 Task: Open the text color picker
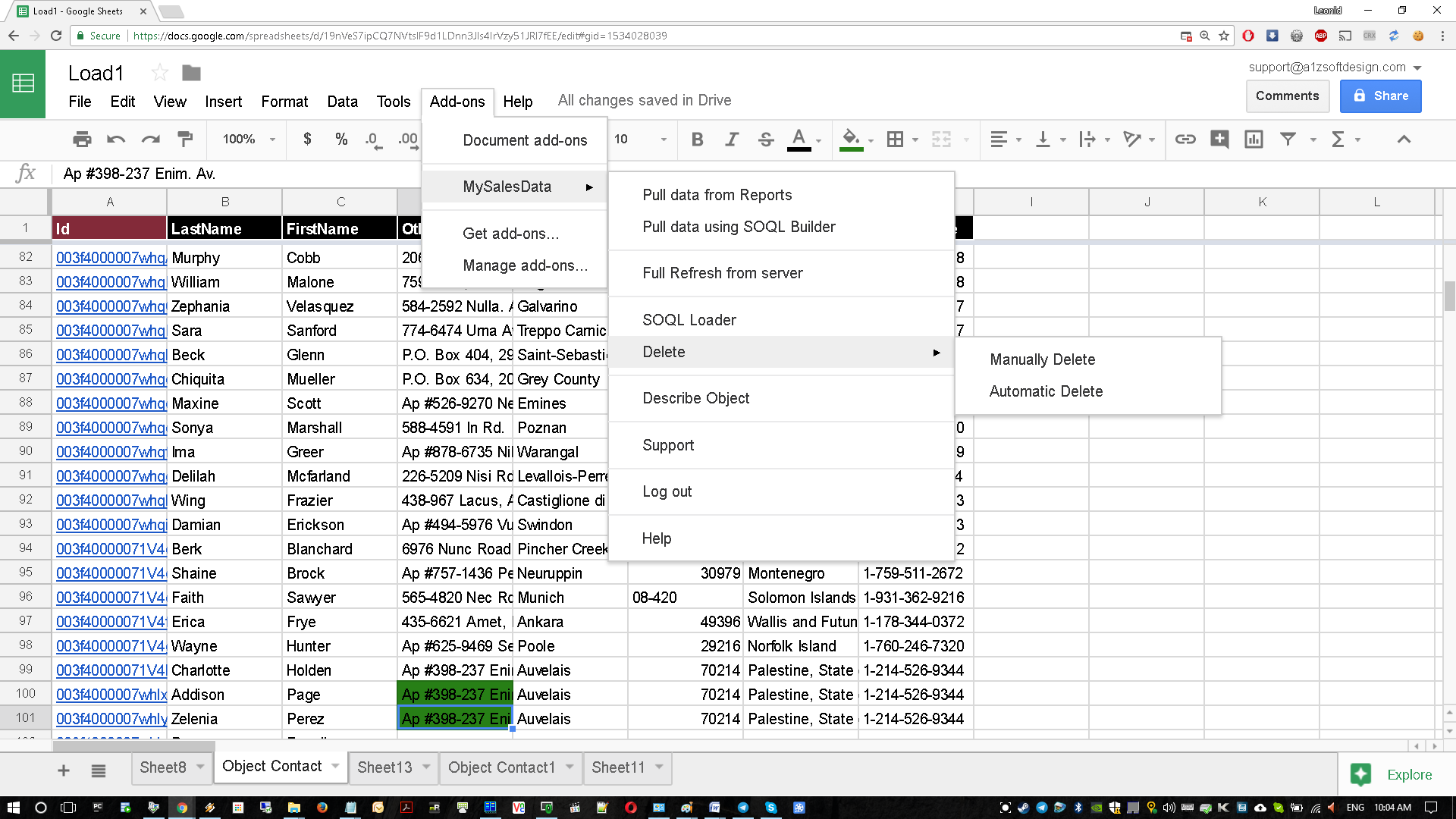[799, 140]
